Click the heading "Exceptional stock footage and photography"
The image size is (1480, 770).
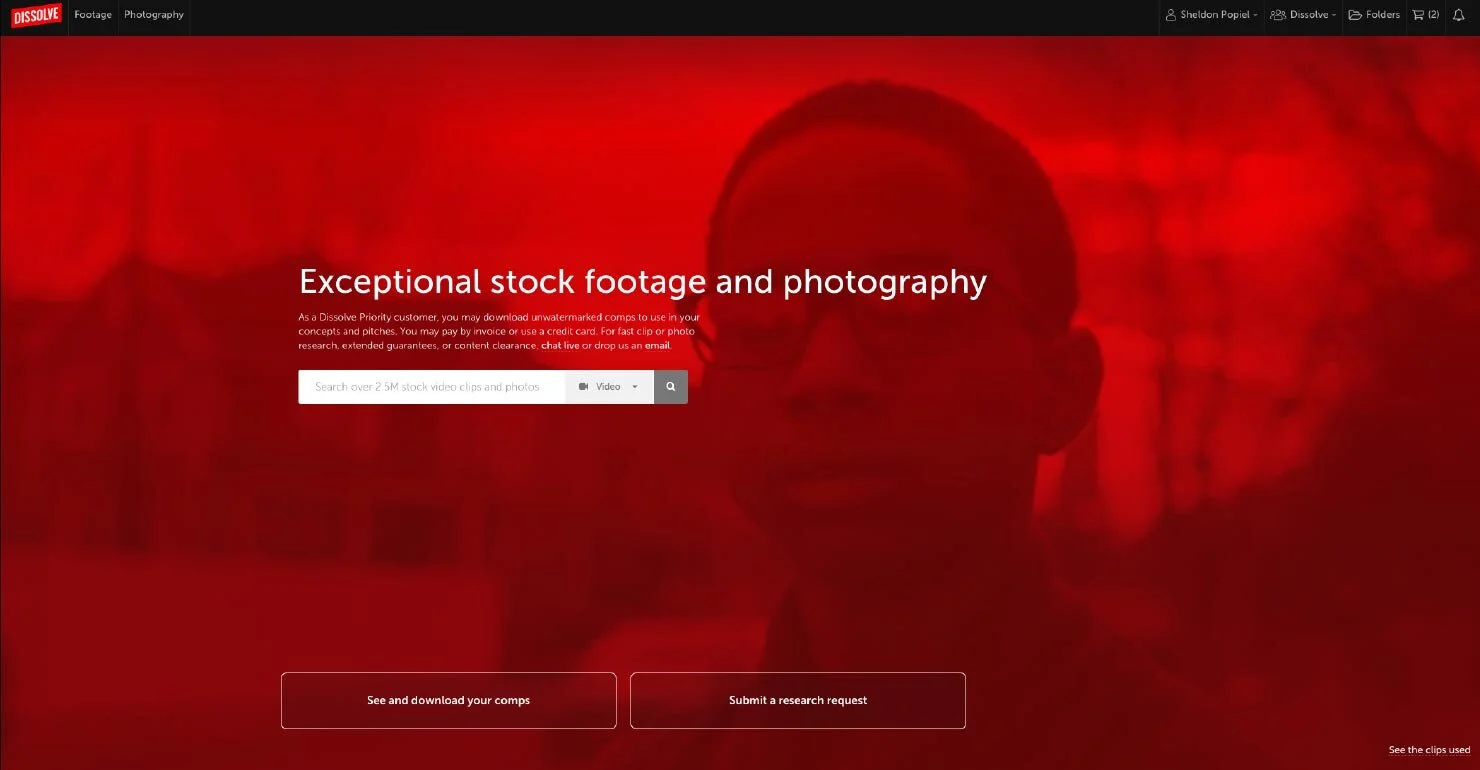(643, 282)
